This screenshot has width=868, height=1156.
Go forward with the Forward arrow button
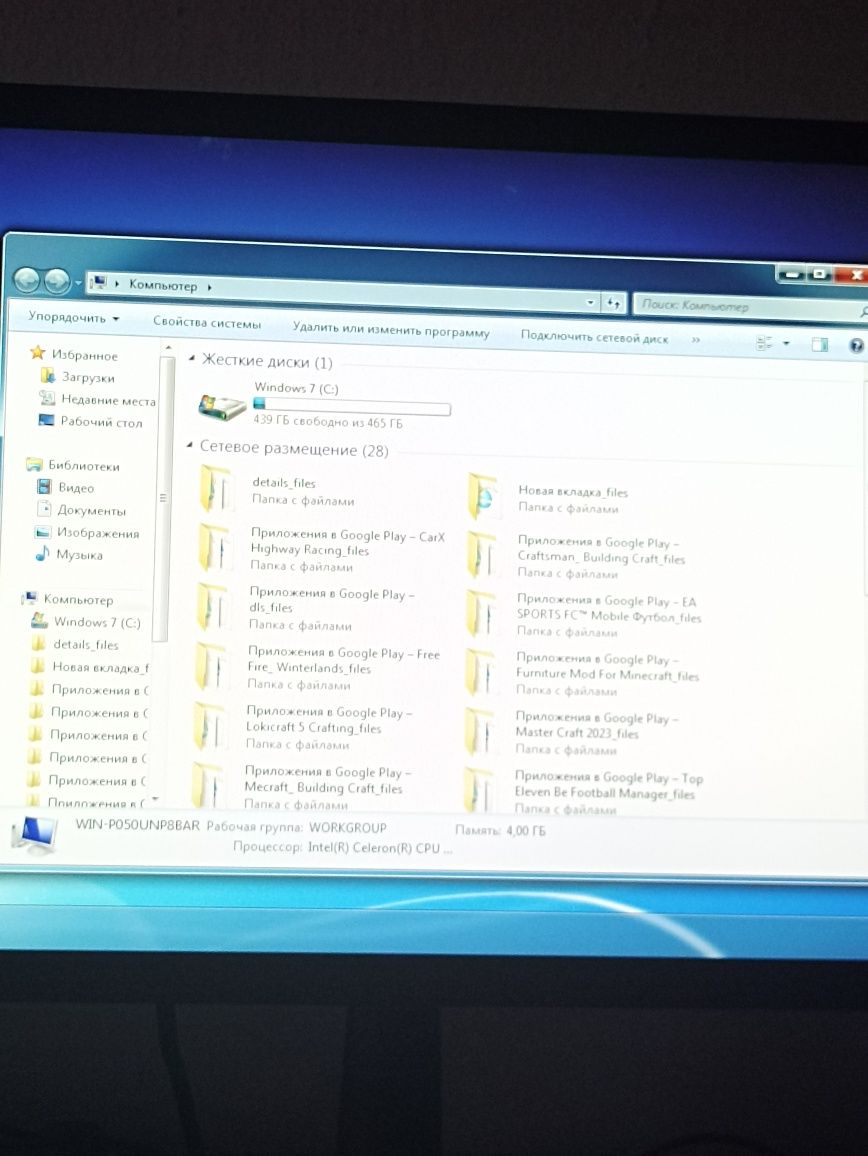[56, 281]
